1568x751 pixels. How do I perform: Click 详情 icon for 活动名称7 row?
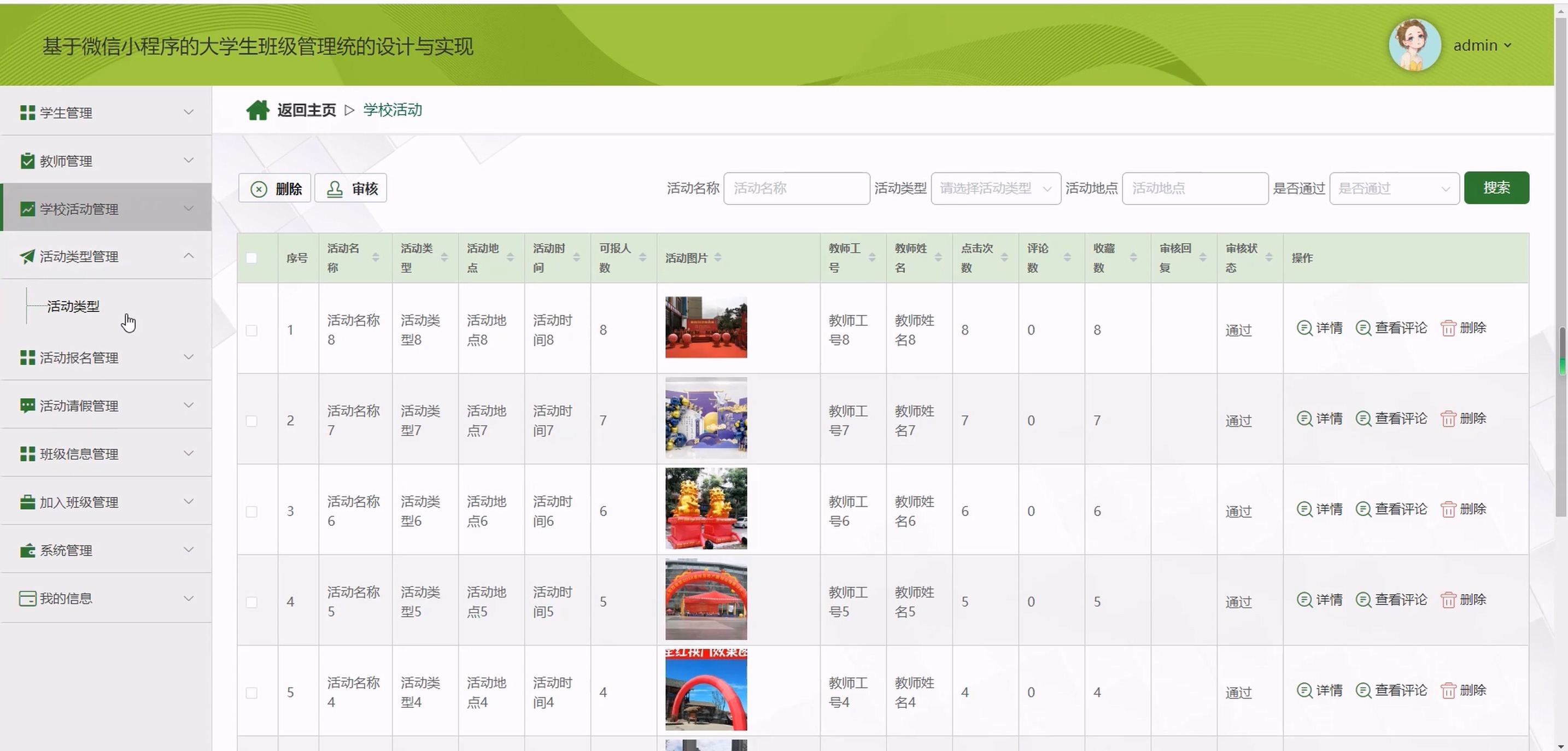point(1304,419)
